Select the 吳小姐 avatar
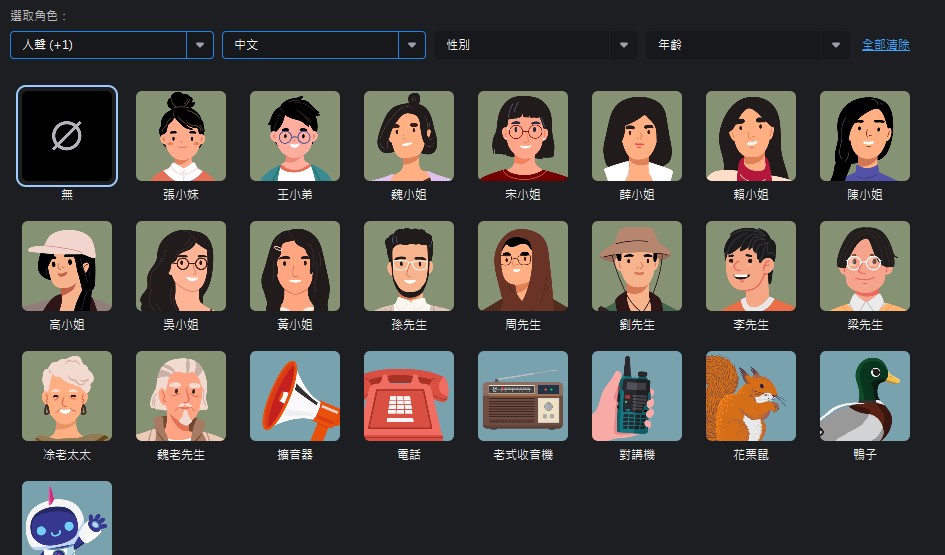 point(181,266)
